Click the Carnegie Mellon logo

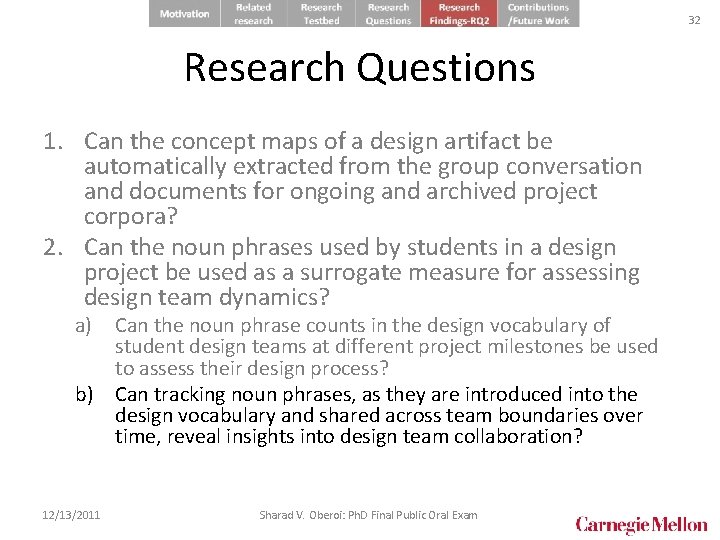pos(641,525)
